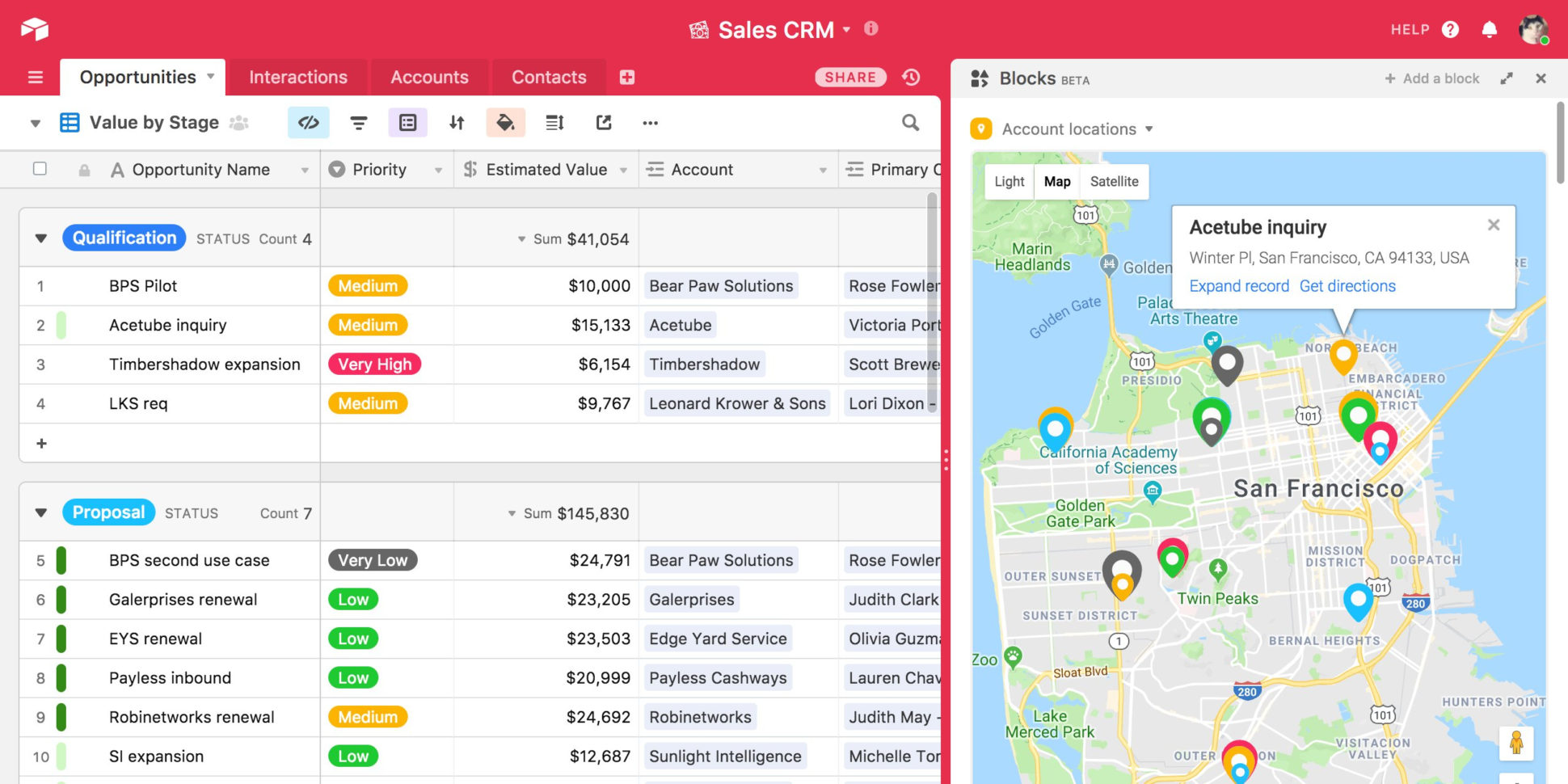The height and width of the screenshot is (784, 1568).
Task: Open the filter options icon
Action: point(358,122)
